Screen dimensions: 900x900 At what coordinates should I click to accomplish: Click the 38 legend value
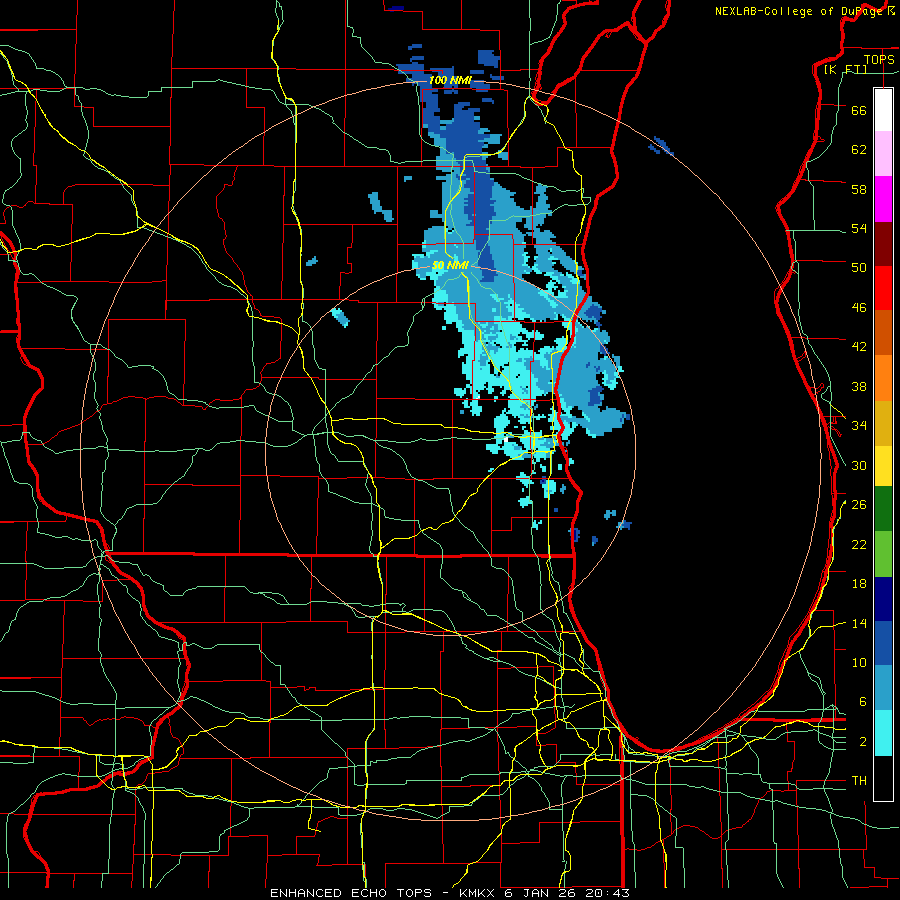coord(859,386)
